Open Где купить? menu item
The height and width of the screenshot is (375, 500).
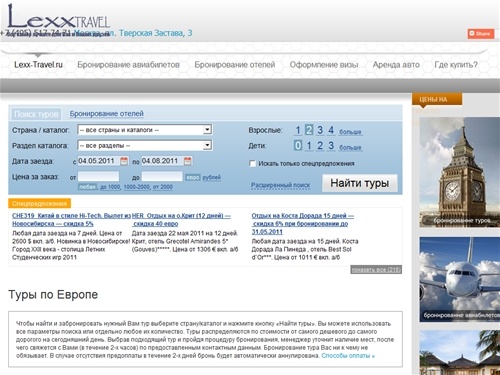click(456, 65)
